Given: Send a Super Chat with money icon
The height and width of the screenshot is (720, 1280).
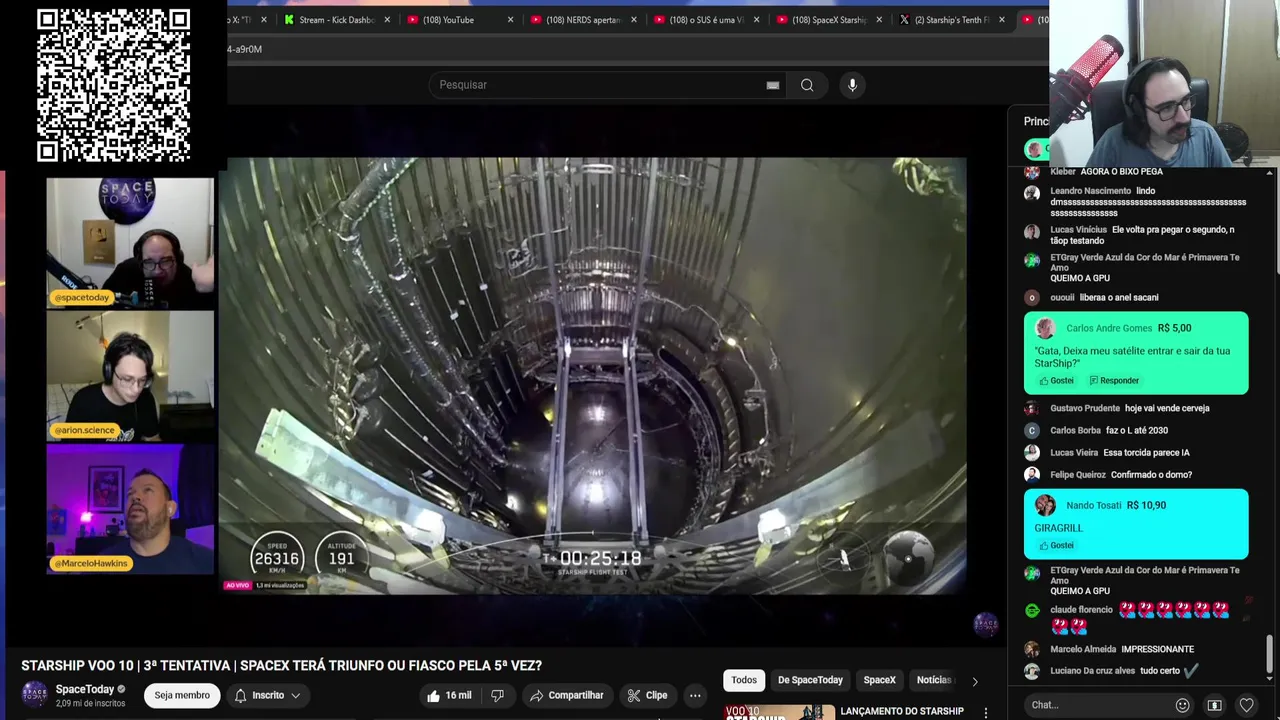Looking at the screenshot, I should [1214, 705].
